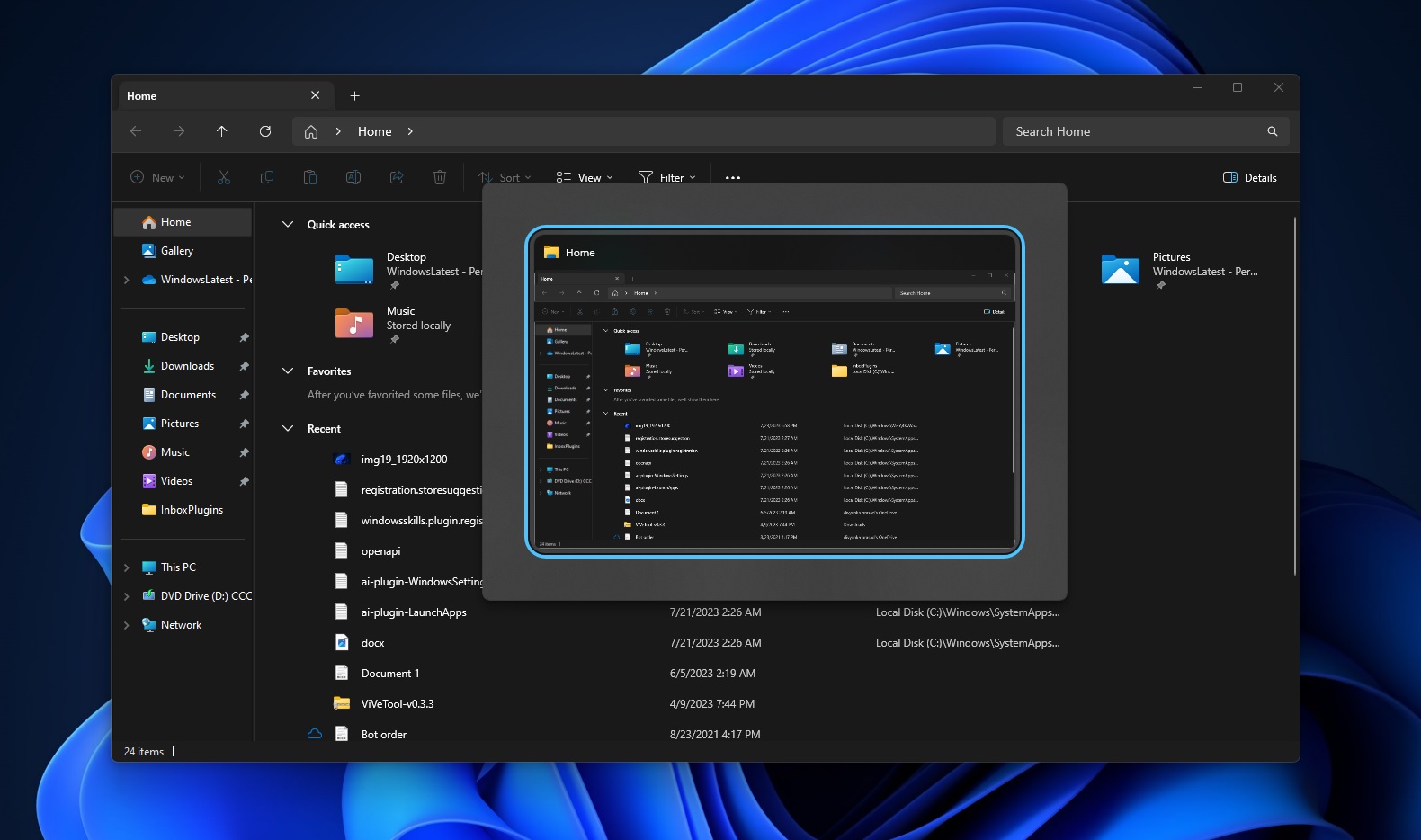Click the cloud status icon beside Bot order
This screenshot has width=1421, height=840.
[x=315, y=735]
